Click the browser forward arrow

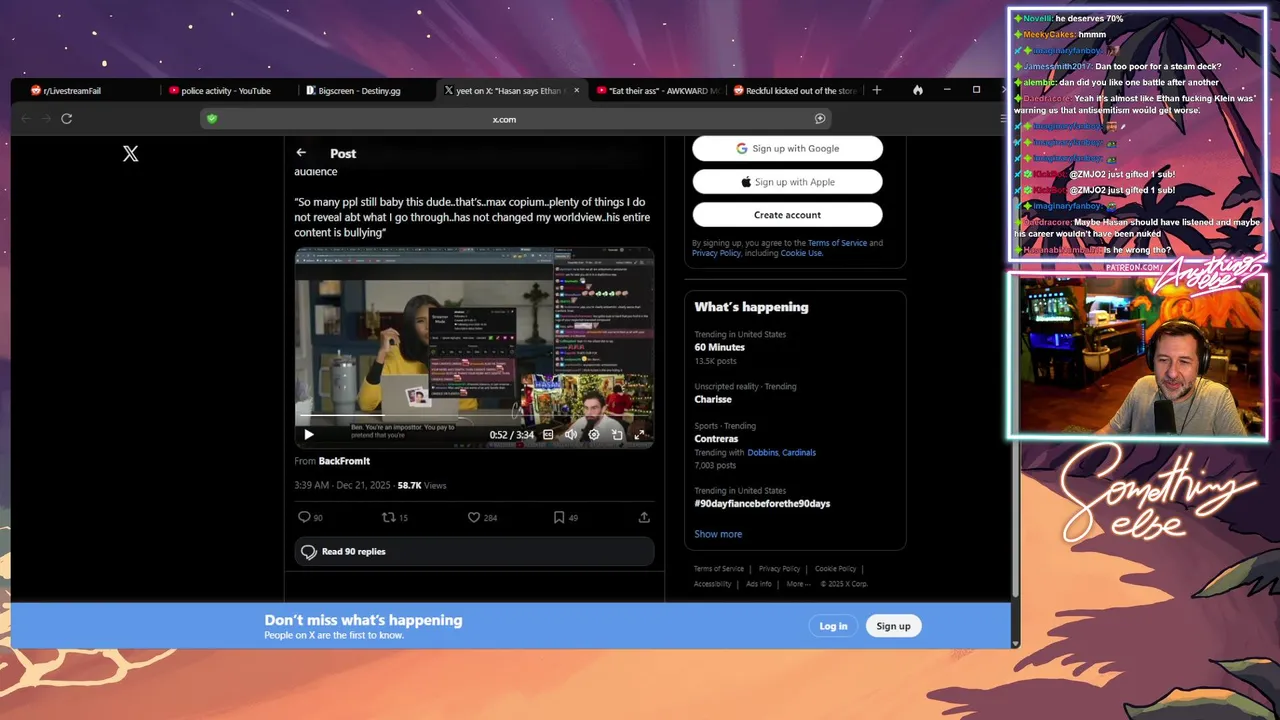pyautogui.click(x=46, y=118)
